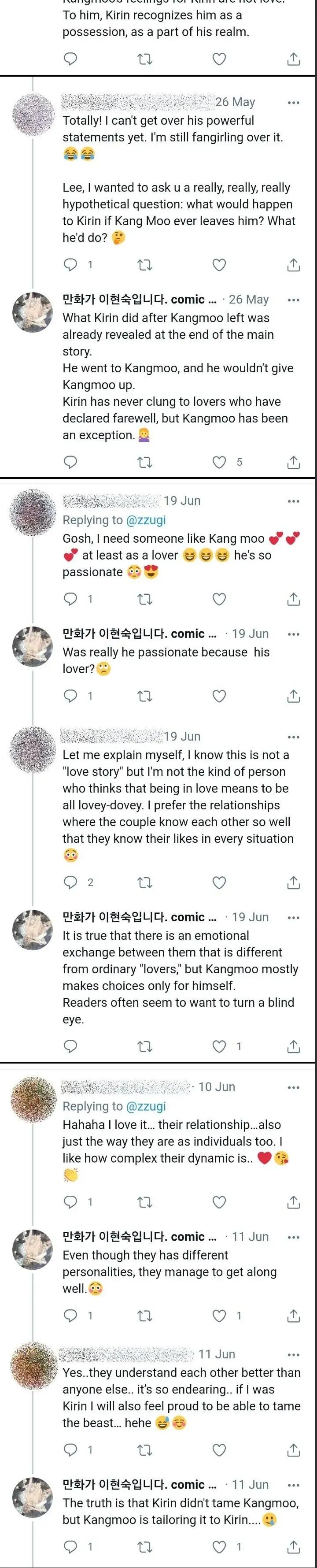The height and width of the screenshot is (1568, 317).
Task: Open more options on 'Hahaha I love it' tweet
Action: click(293, 1087)
